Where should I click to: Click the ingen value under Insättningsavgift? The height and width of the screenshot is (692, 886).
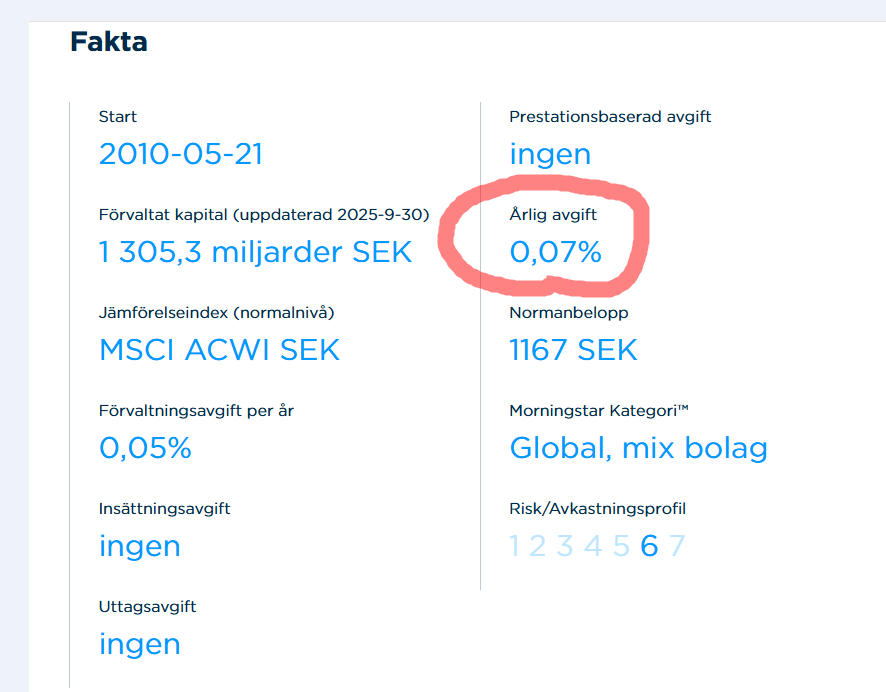pyautogui.click(x=139, y=546)
